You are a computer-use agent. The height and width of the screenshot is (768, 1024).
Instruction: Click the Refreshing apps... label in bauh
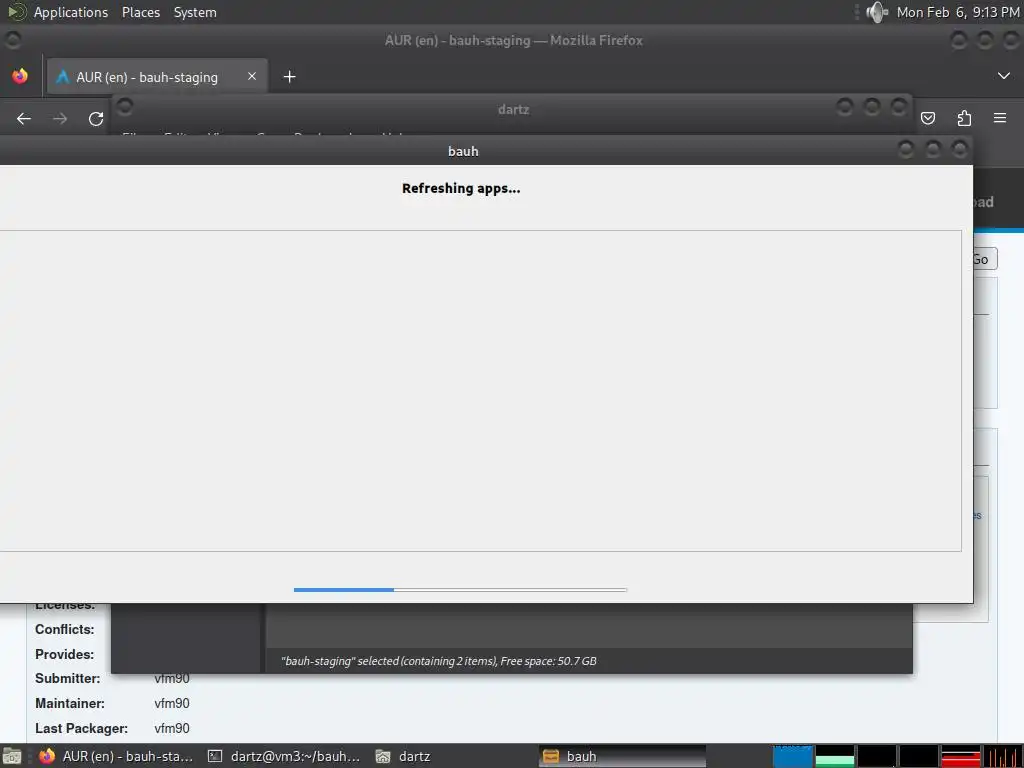click(x=461, y=189)
